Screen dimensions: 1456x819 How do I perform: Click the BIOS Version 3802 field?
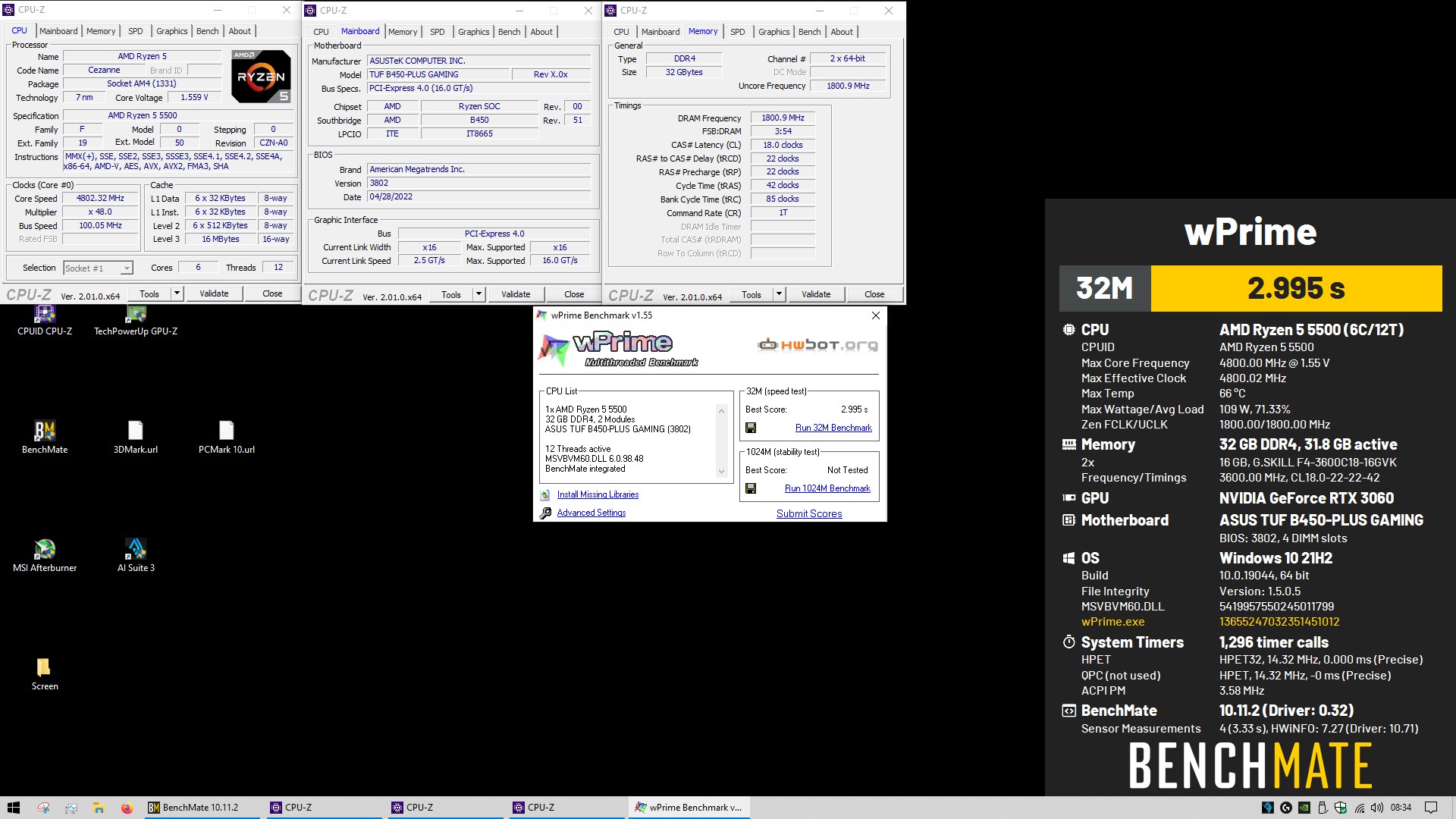coord(479,184)
